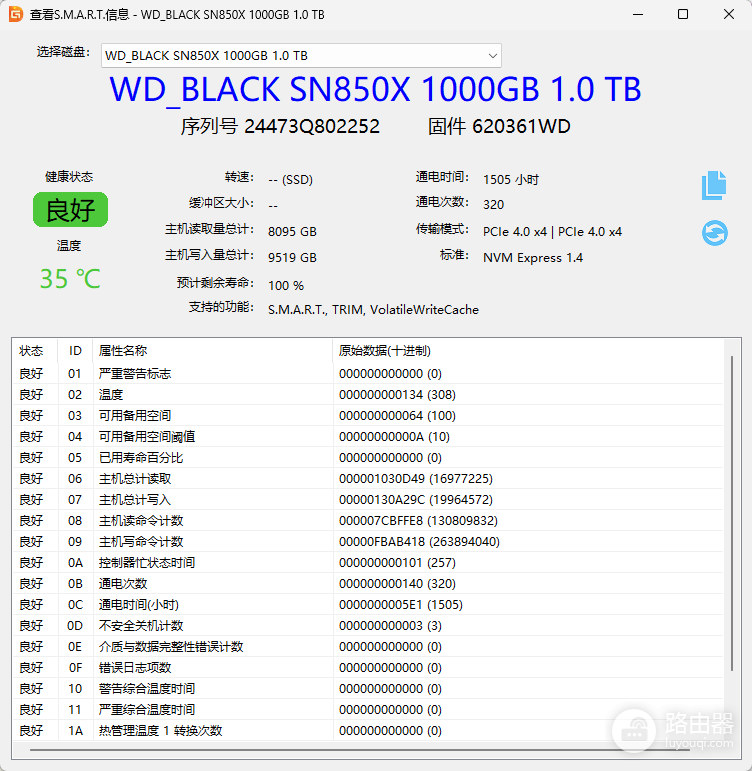
Task: Click the S.M.A.R.T., TRIM, VolatileWriteCache features text
Action: click(x=373, y=310)
